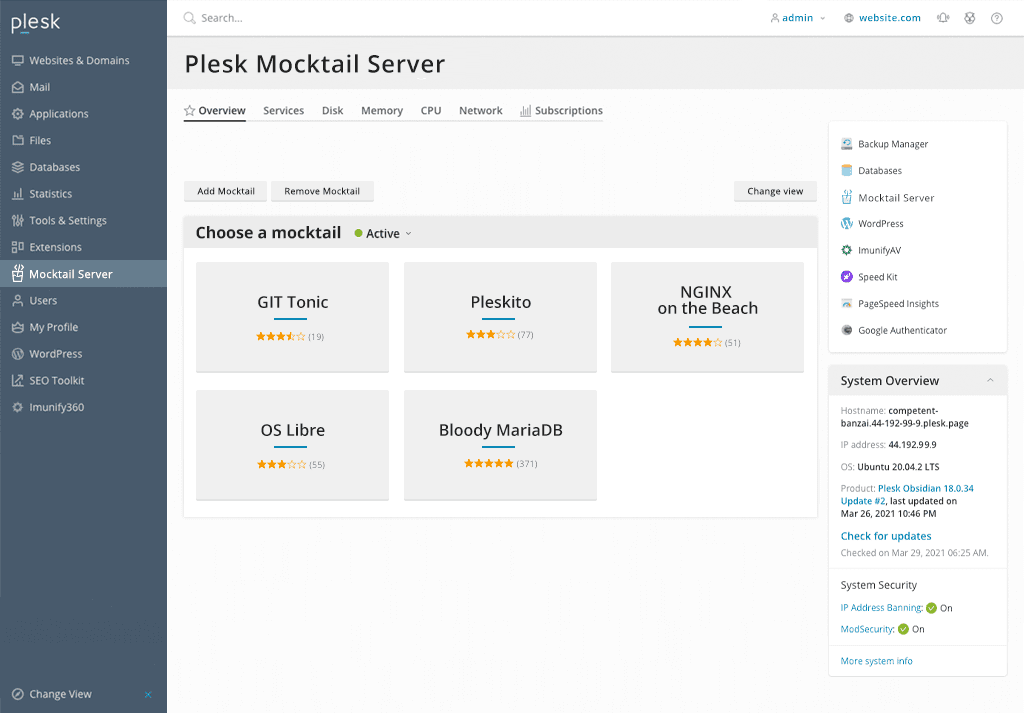
Task: Click the Check for updates link
Action: (886, 536)
